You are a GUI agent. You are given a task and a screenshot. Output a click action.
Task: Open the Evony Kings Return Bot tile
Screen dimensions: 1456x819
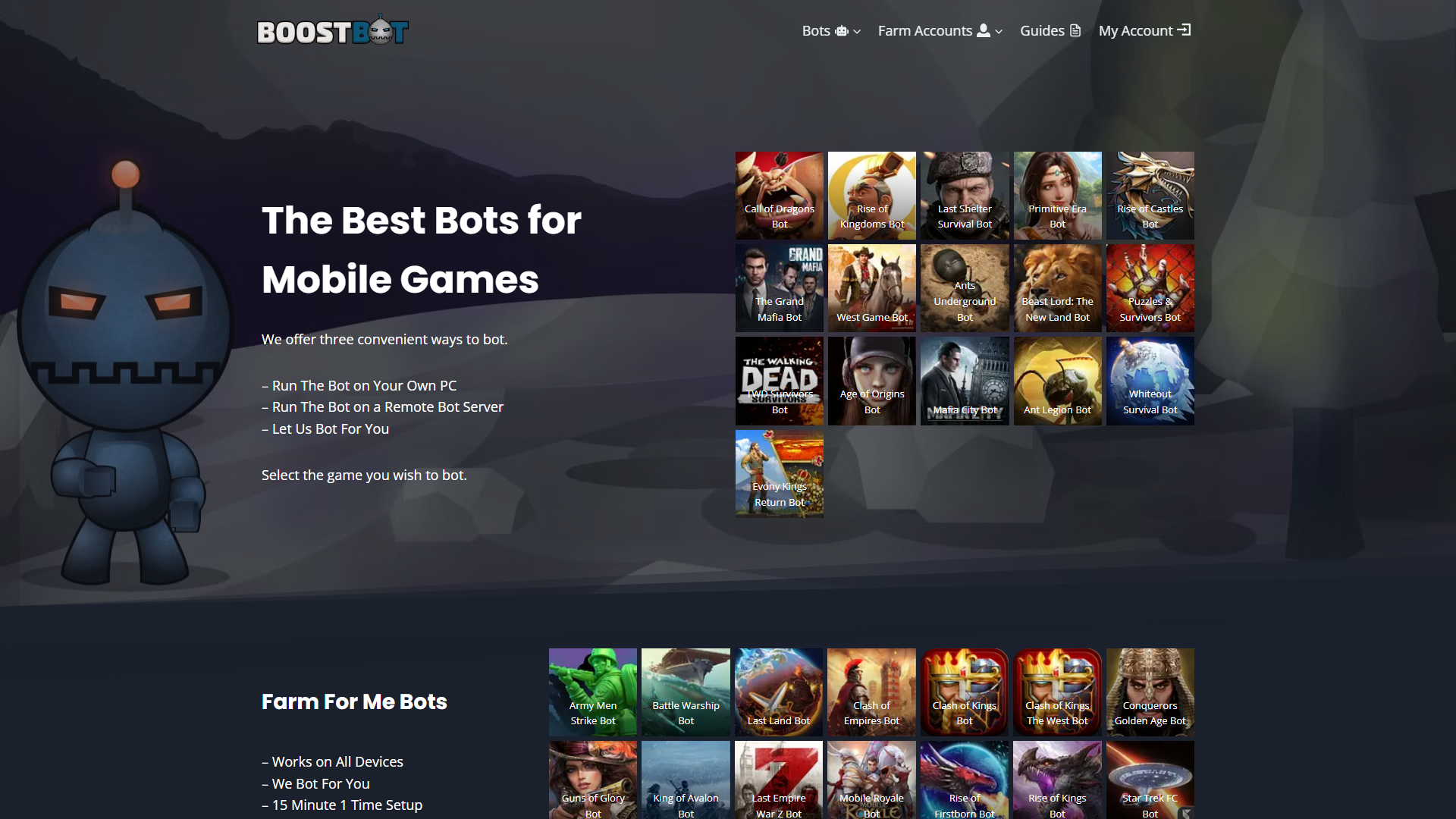779,474
